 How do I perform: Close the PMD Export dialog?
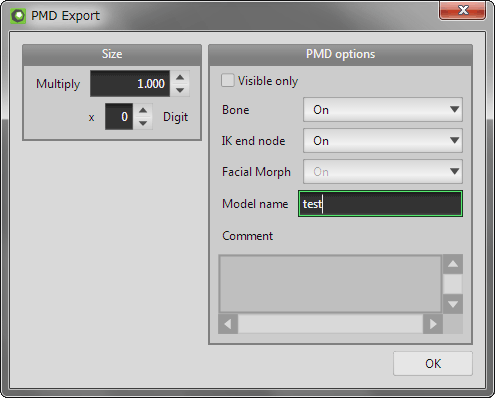(462, 10)
